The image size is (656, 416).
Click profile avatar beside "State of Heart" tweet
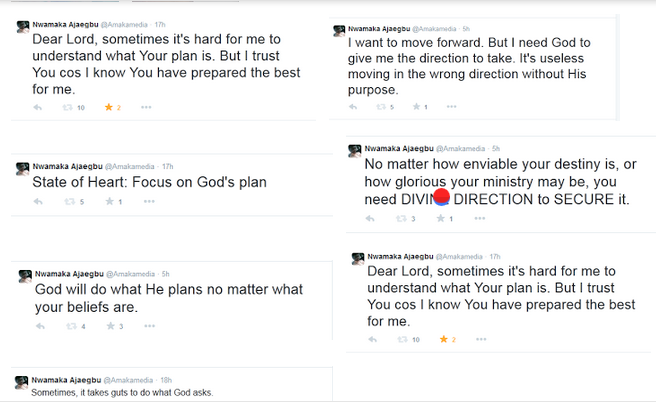22,168
